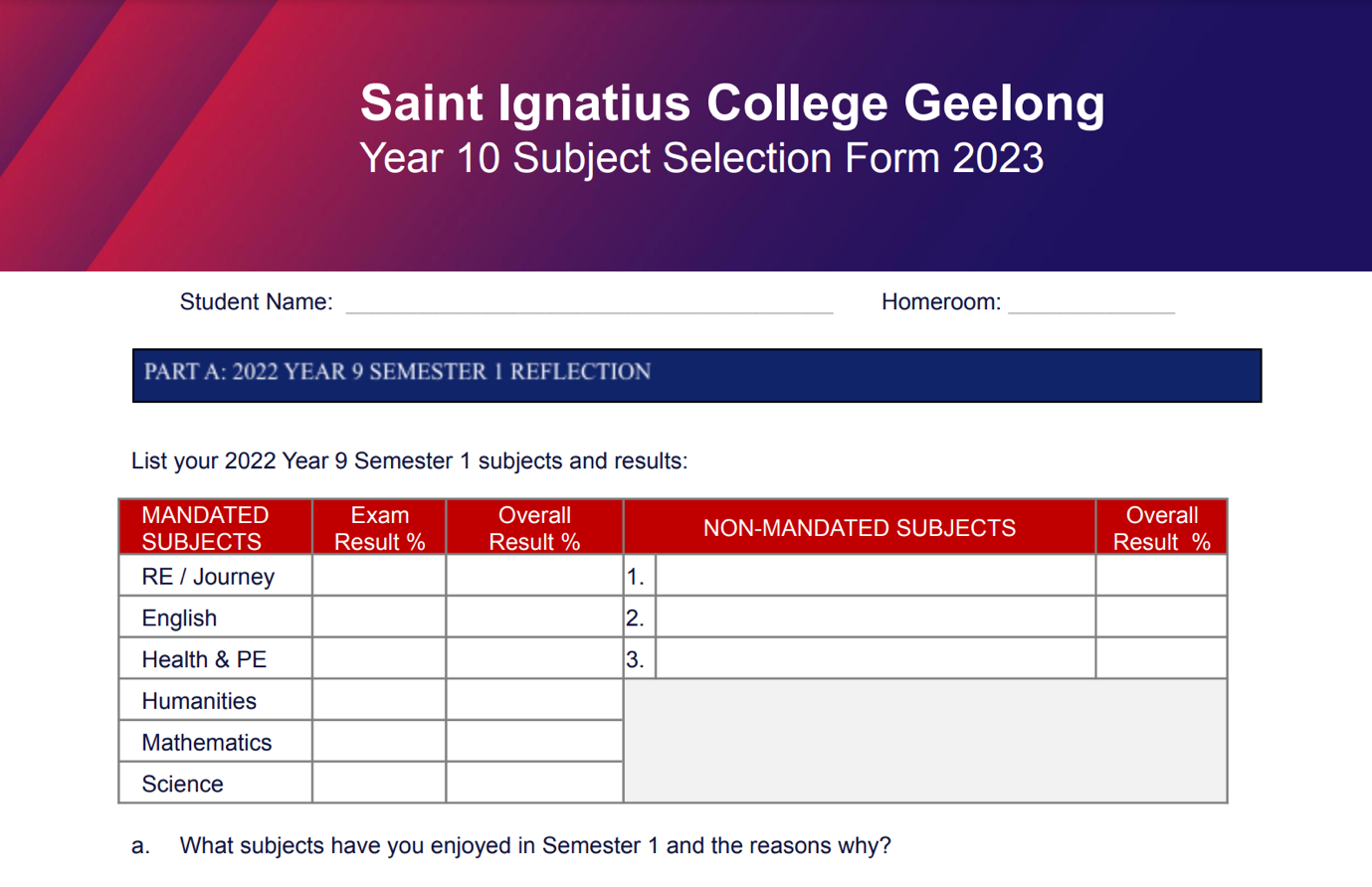Image resolution: width=1372 pixels, height=887 pixels.
Task: Click Health & PE Exam Result cell
Action: (x=379, y=659)
